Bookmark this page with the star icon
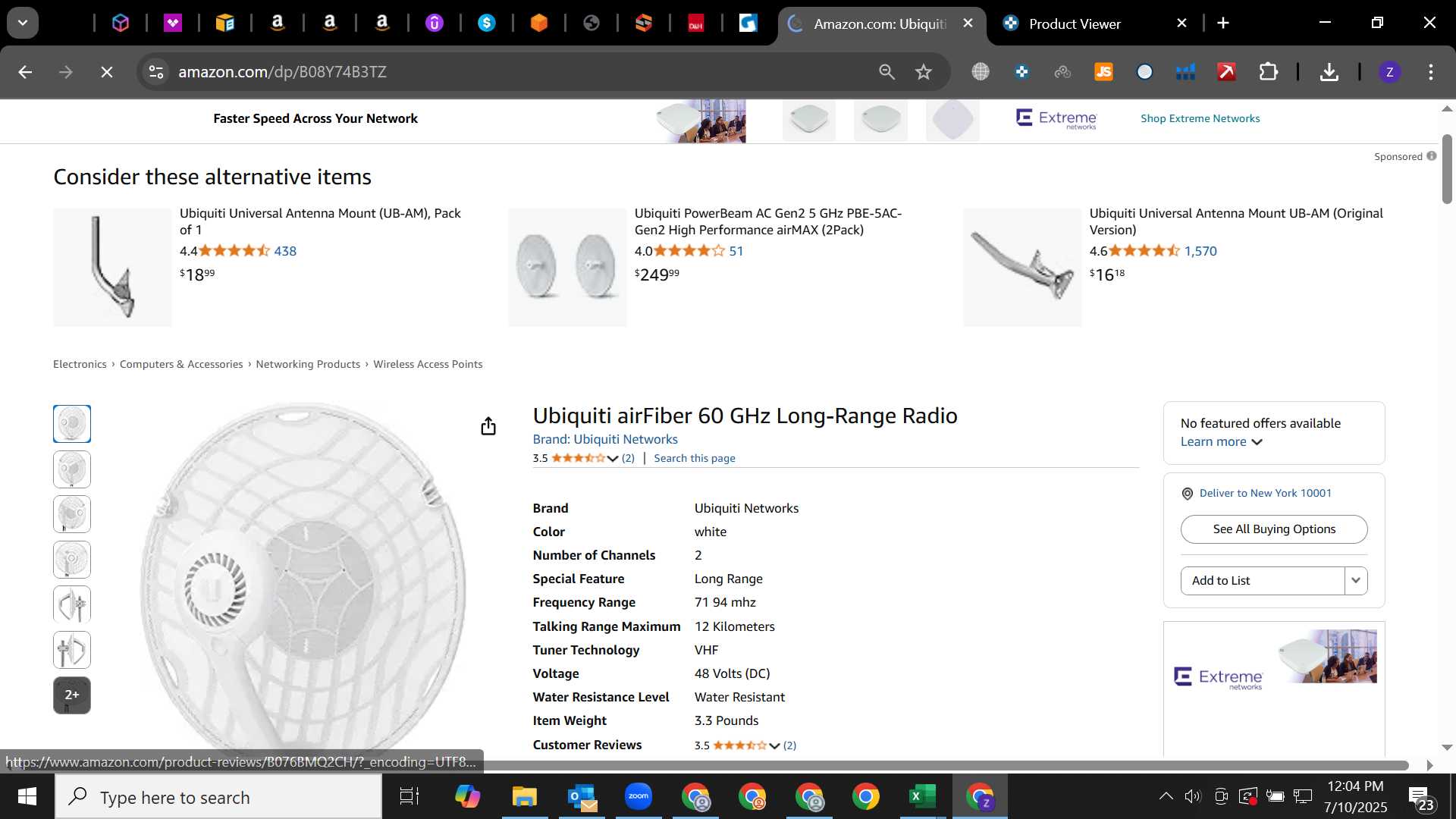 coord(923,72)
